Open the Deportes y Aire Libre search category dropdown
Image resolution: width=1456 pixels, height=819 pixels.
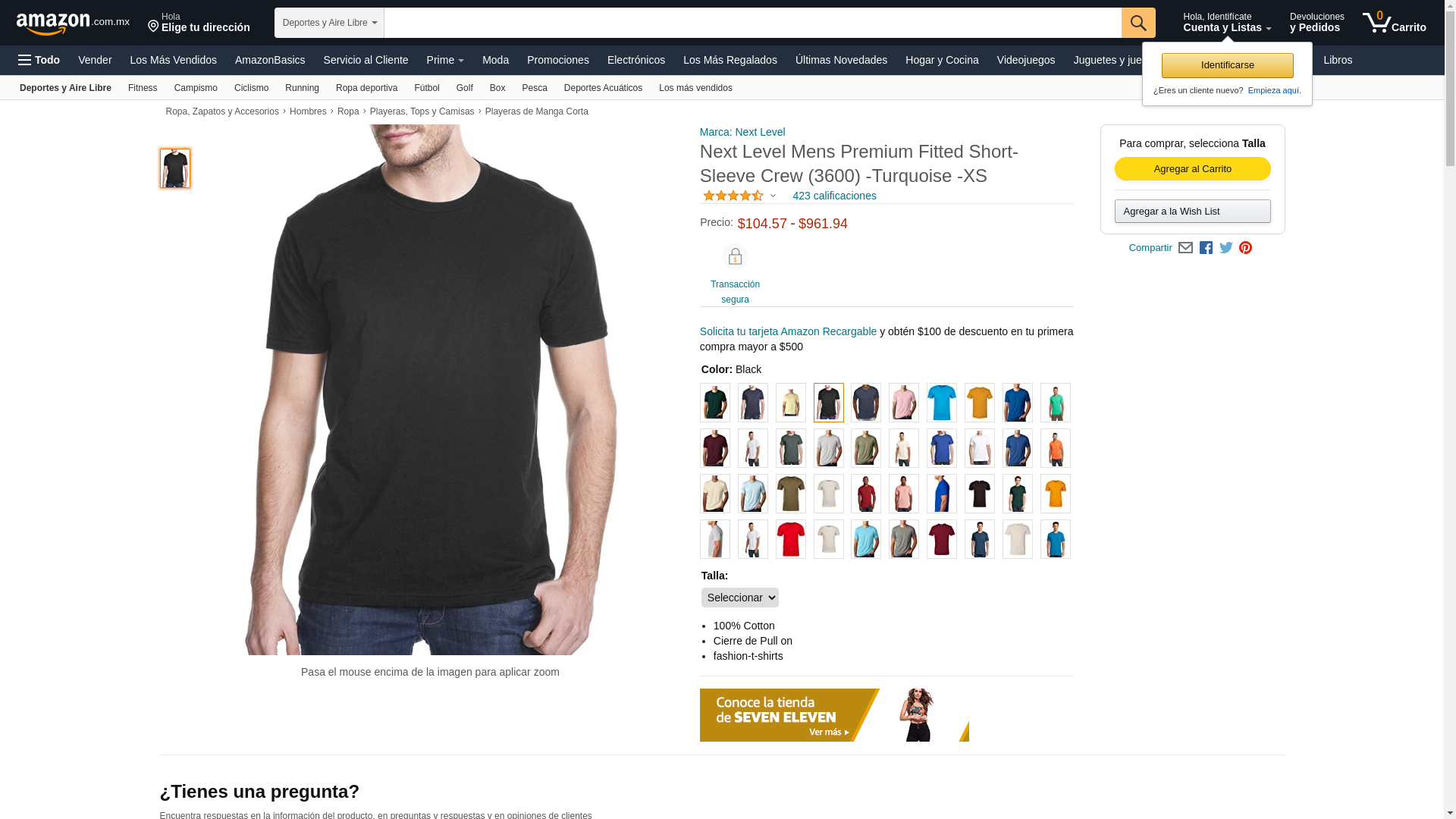[x=329, y=23]
